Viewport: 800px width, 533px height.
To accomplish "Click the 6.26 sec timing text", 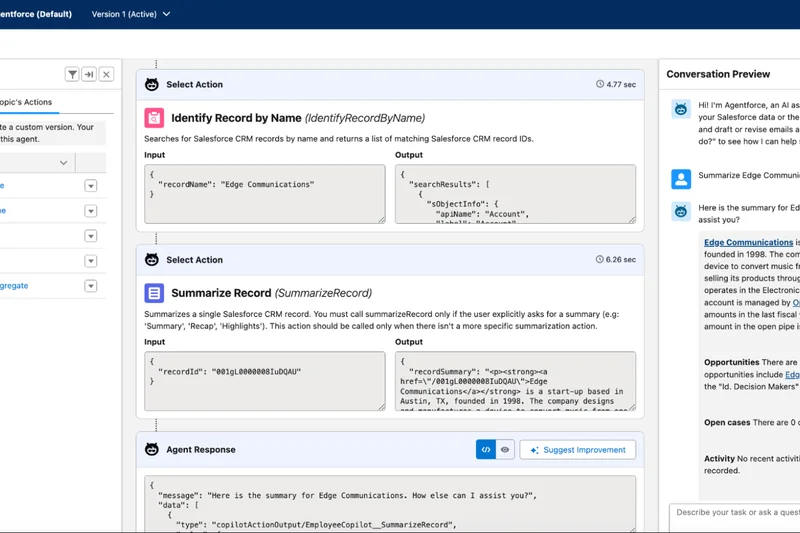I will click(620, 260).
